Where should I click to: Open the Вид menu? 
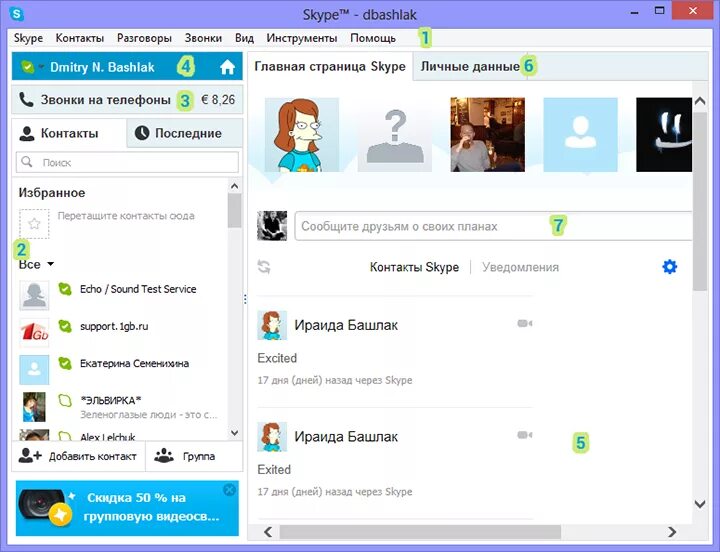coord(244,38)
